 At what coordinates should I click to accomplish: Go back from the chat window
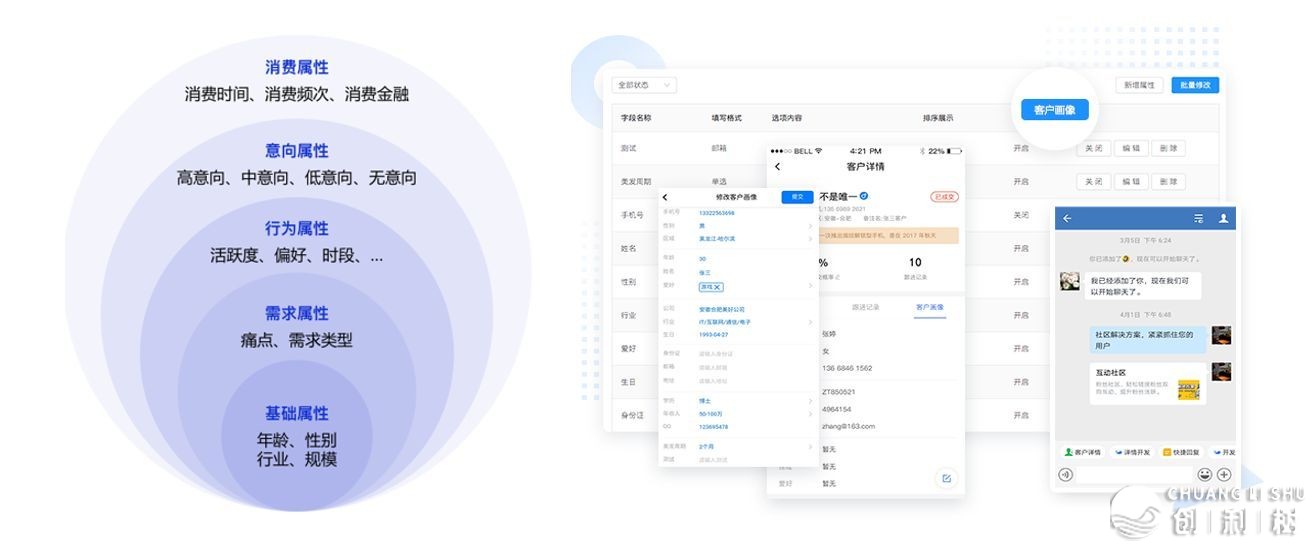click(x=1067, y=218)
